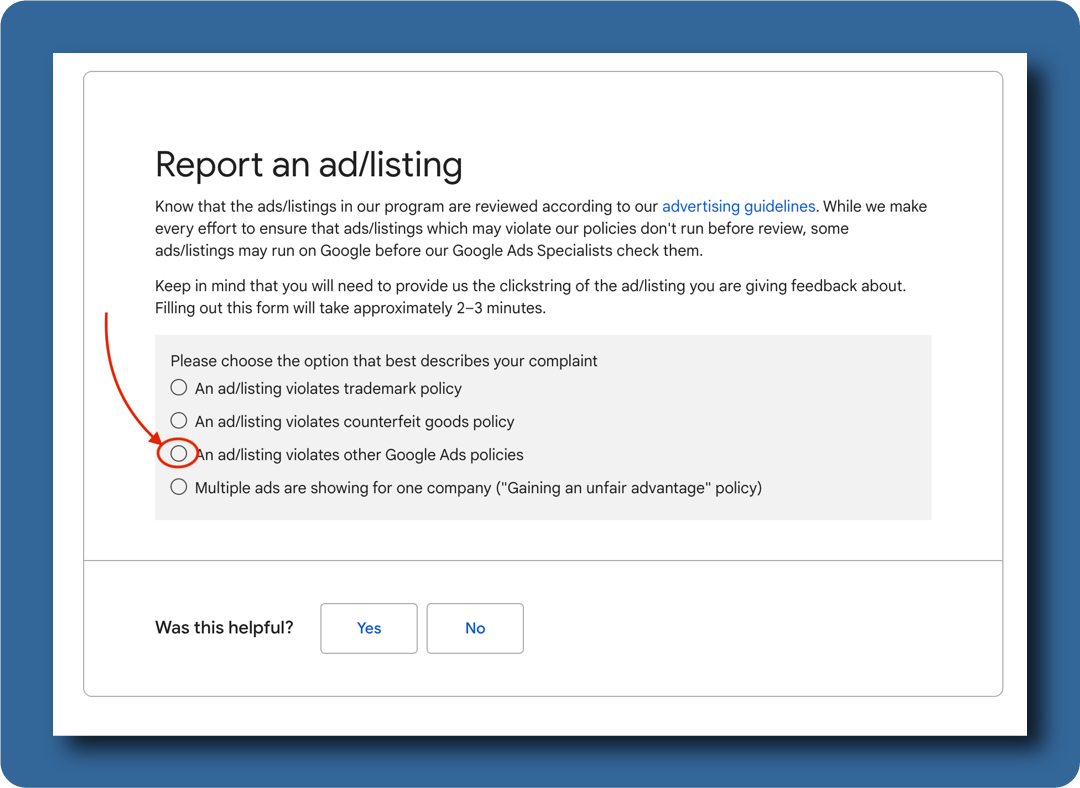The height and width of the screenshot is (788, 1080).
Task: Select the red-circled other Google Ads policies radio
Action: pyautogui.click(x=178, y=454)
